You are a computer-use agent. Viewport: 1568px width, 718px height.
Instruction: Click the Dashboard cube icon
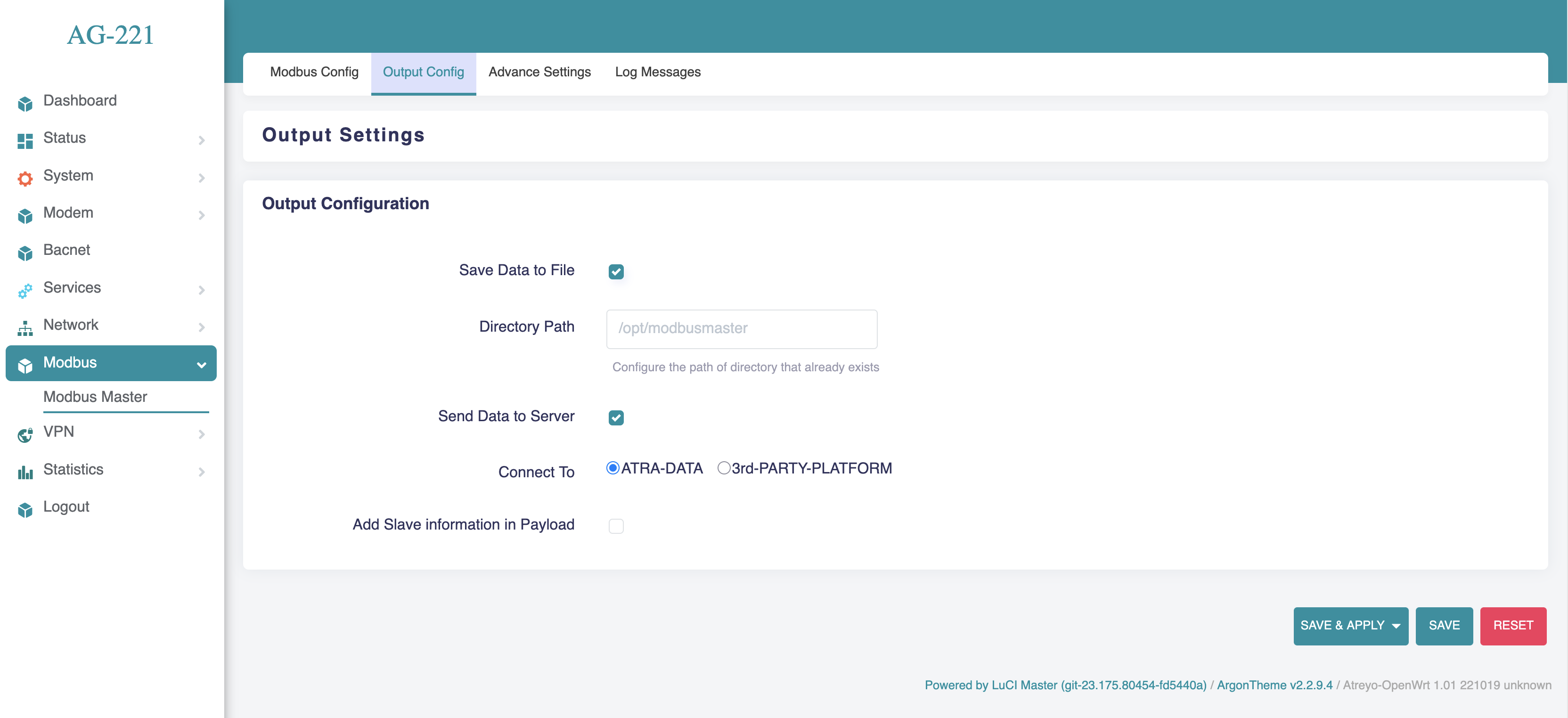(25, 104)
